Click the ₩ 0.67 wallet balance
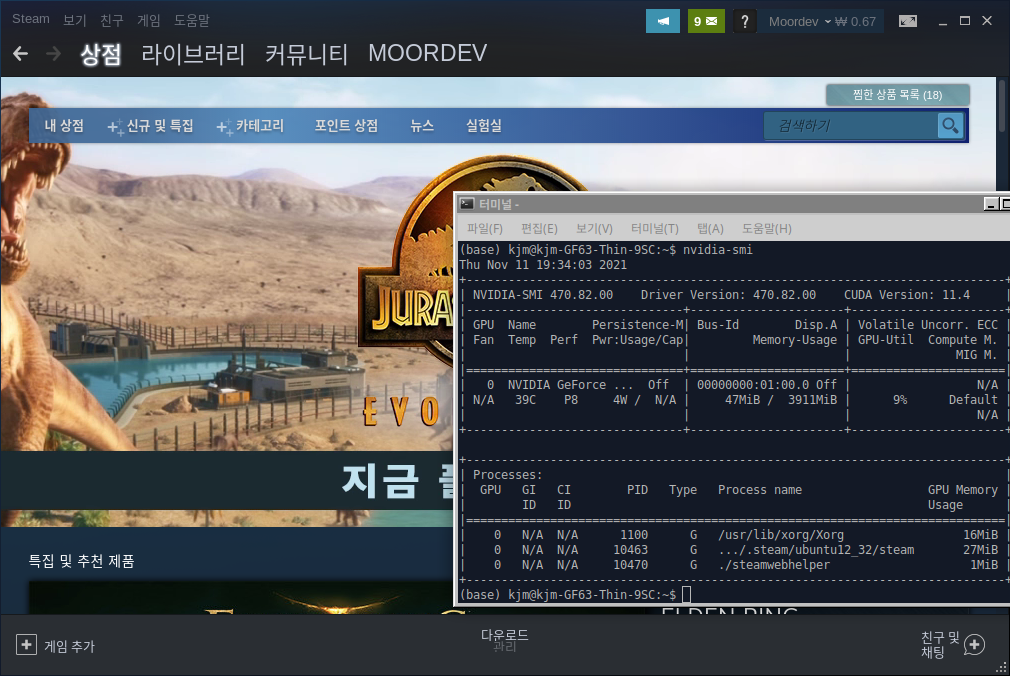The width and height of the screenshot is (1010, 676). (855, 22)
